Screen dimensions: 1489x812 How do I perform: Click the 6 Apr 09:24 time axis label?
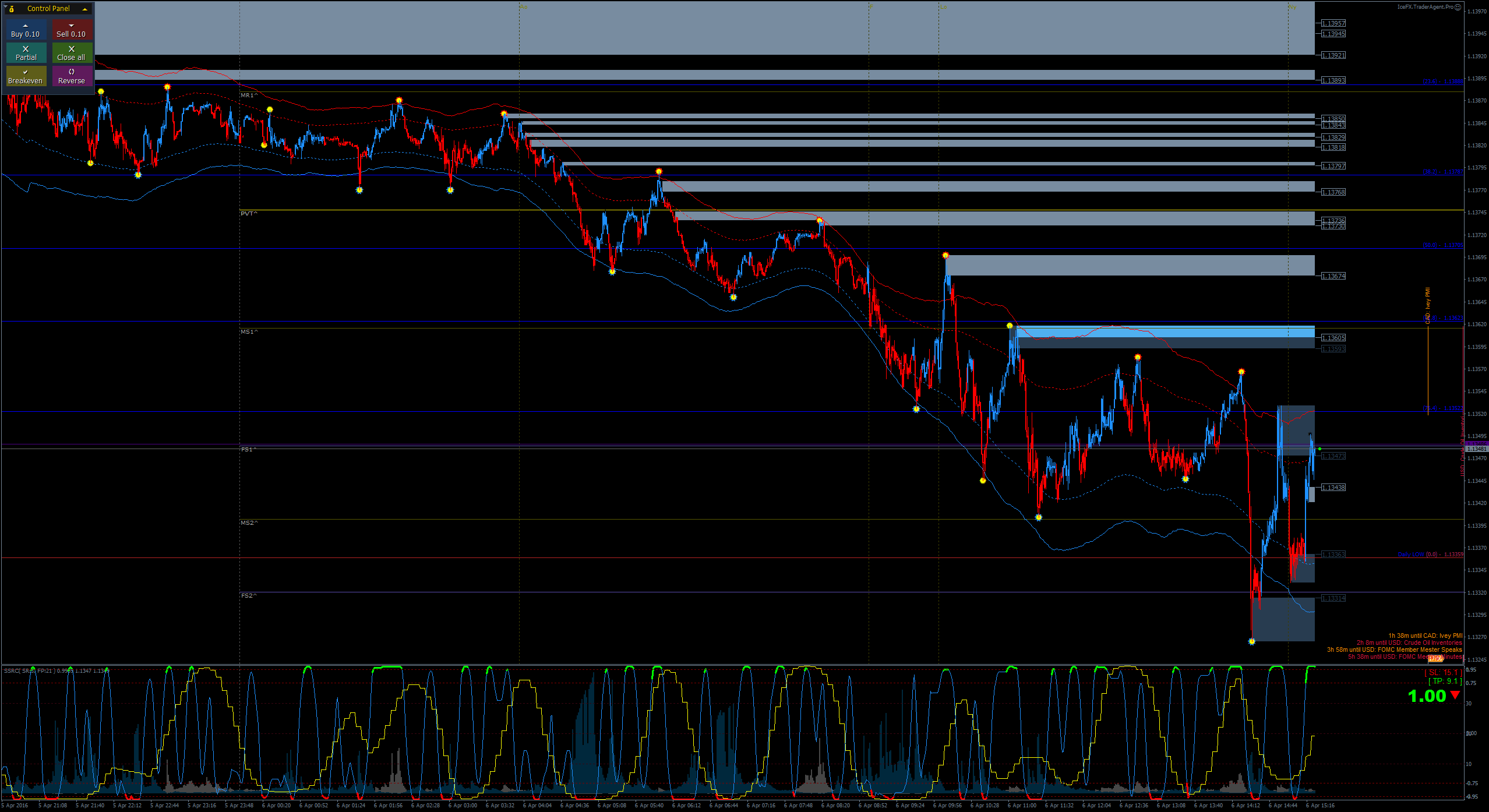pyautogui.click(x=910, y=806)
